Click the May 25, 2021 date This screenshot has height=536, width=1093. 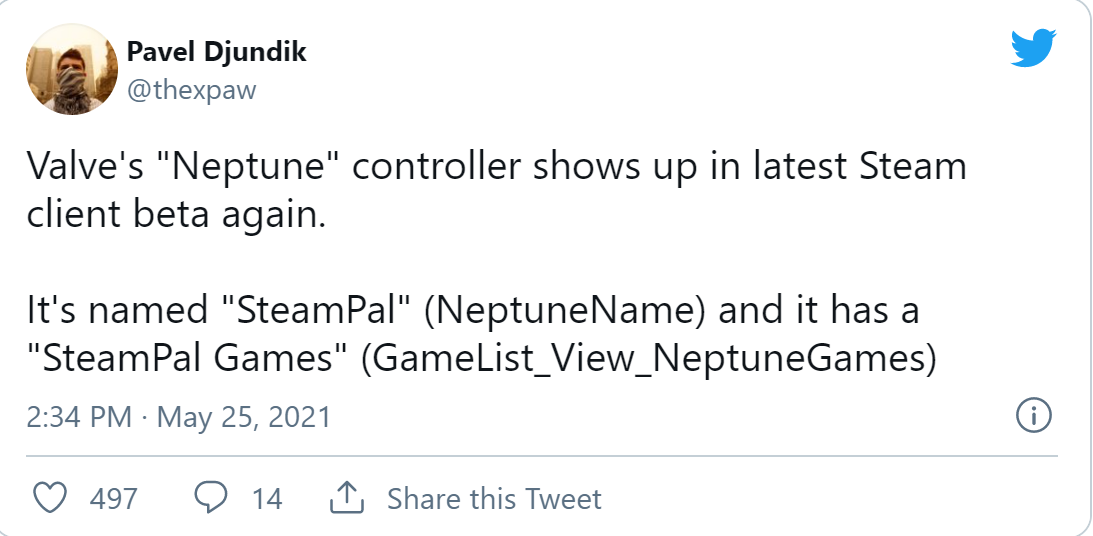[244, 416]
